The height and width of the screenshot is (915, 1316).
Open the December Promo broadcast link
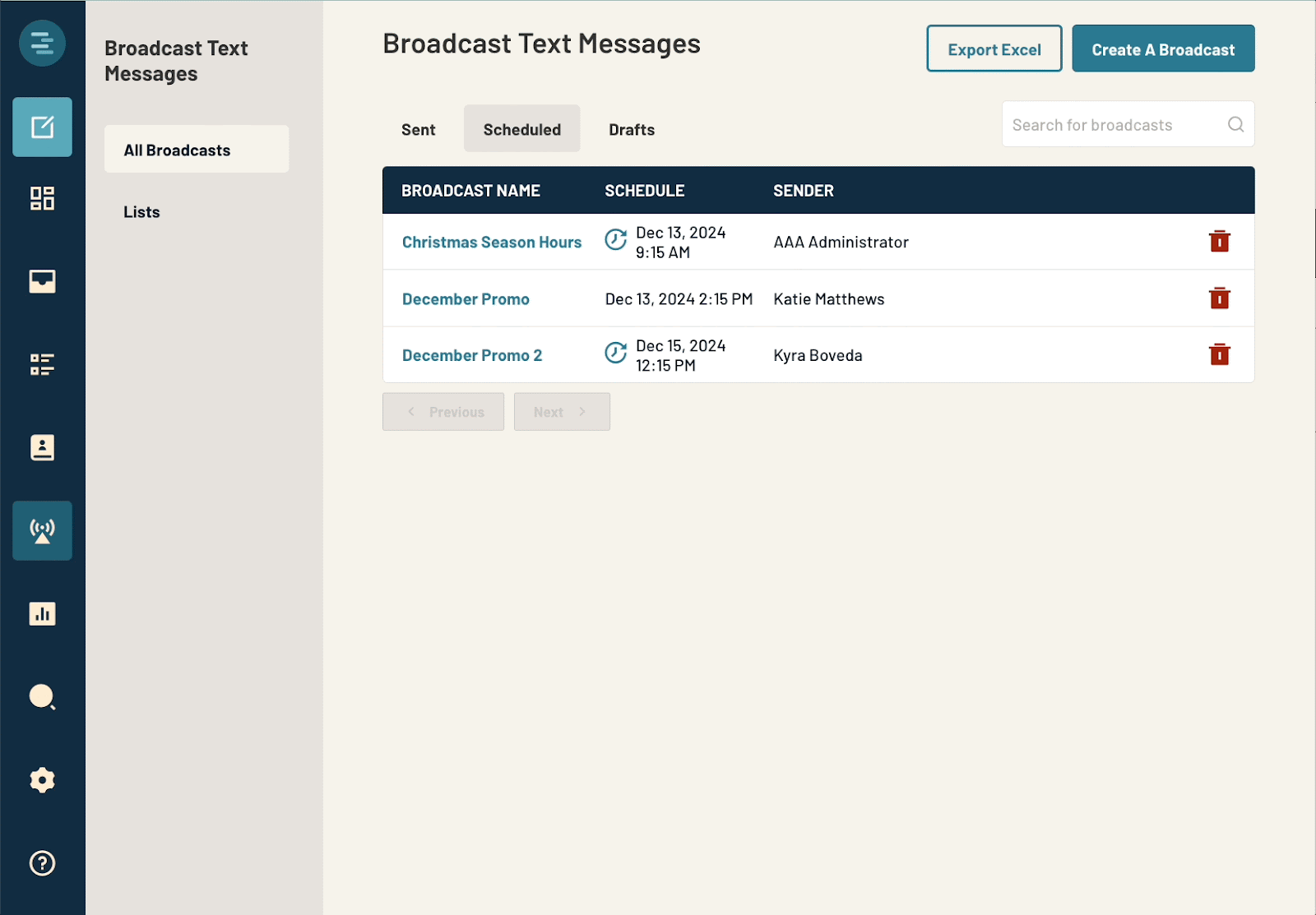pyautogui.click(x=466, y=299)
